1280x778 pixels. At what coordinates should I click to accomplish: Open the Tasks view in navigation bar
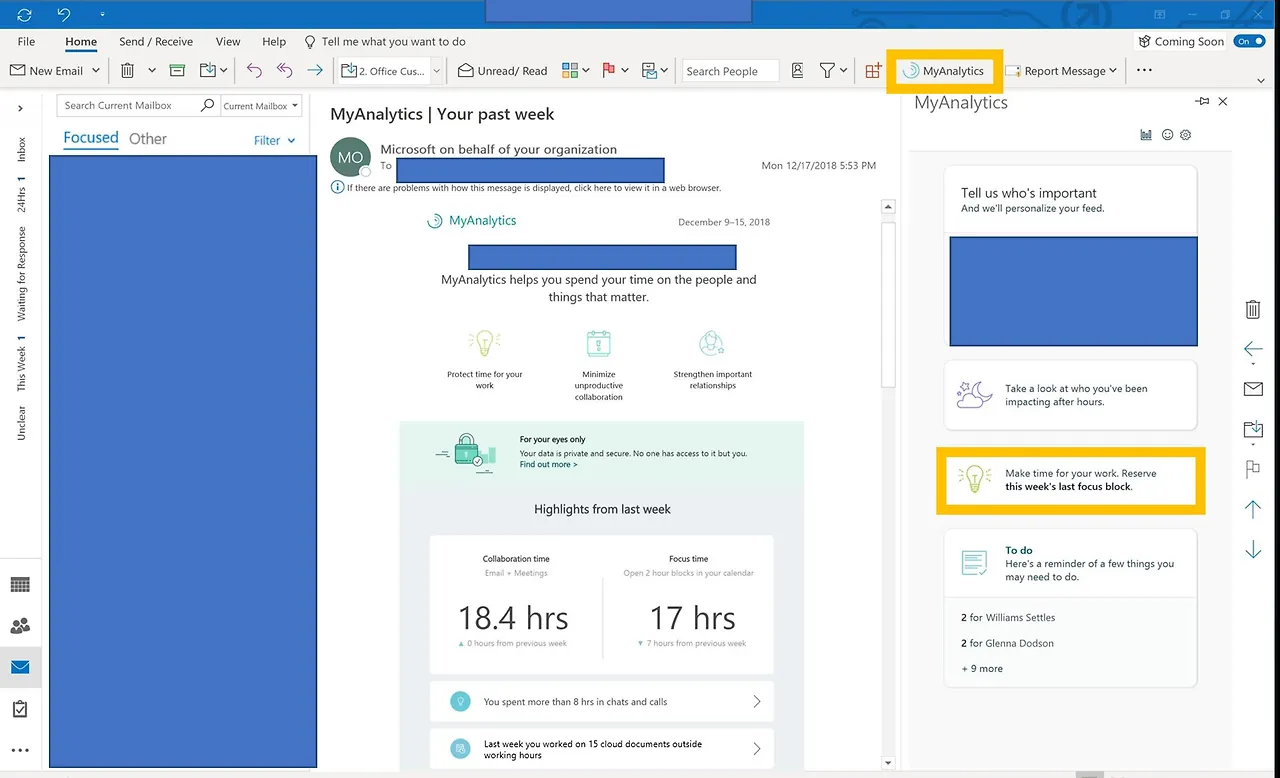click(20, 709)
